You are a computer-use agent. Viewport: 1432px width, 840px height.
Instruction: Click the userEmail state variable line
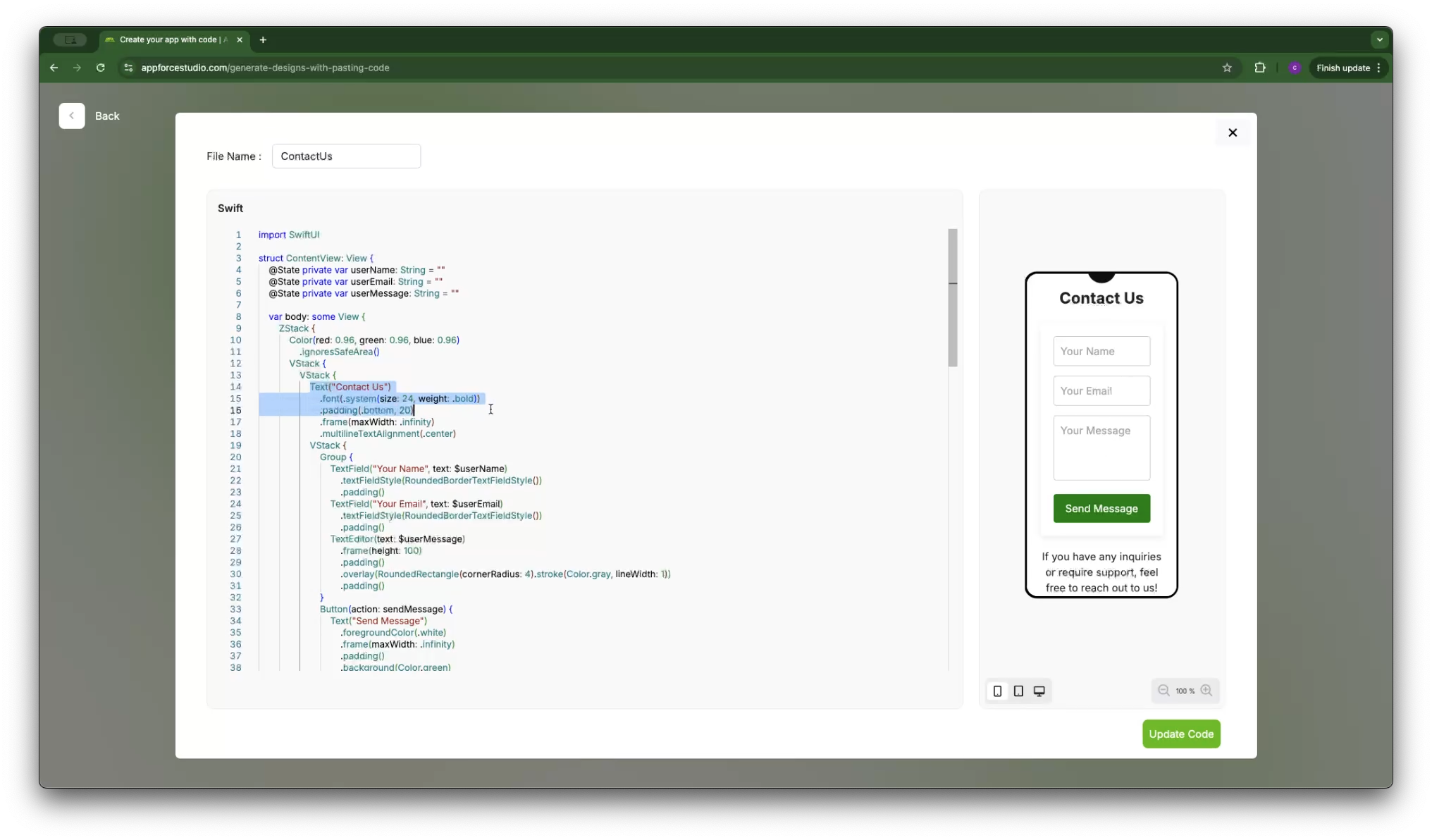pos(355,281)
